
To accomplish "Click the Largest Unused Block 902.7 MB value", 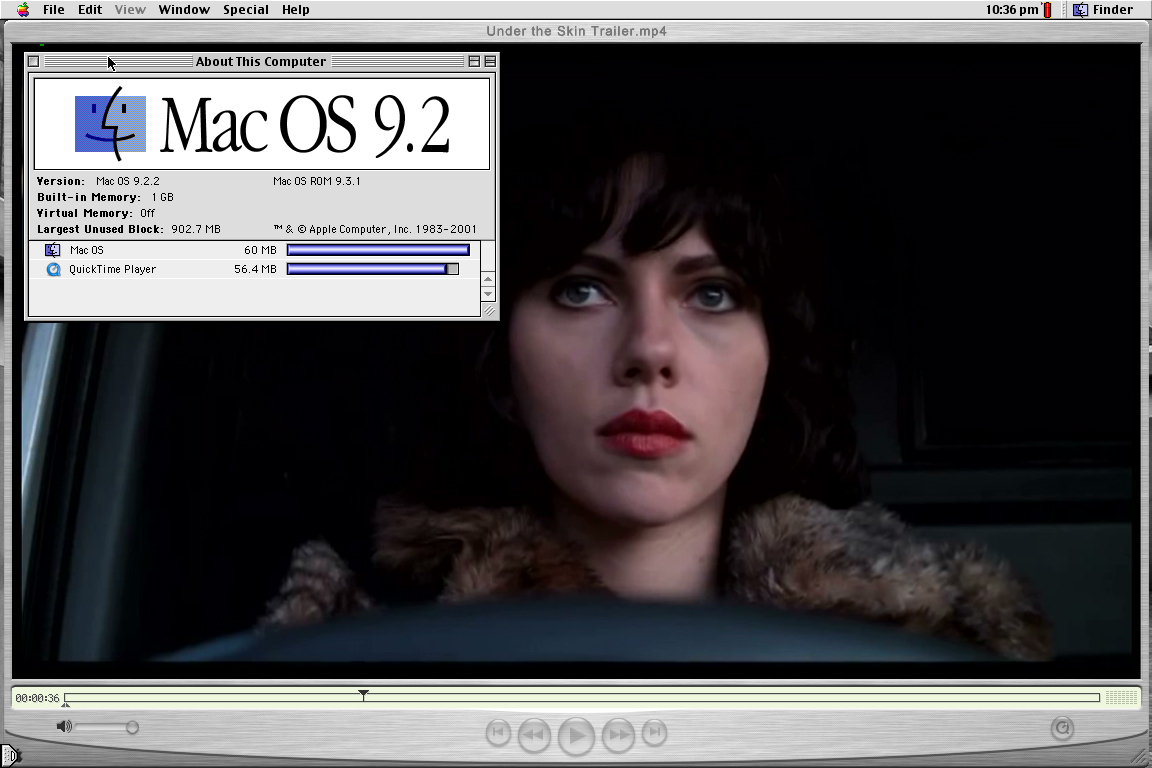I will click(195, 229).
